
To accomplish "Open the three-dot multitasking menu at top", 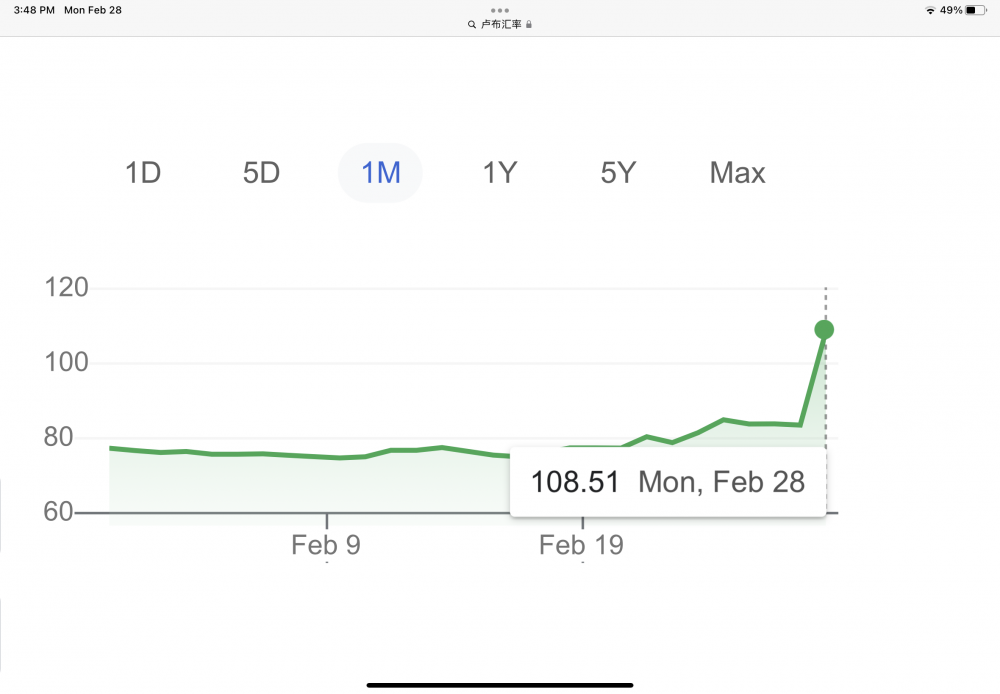I will (500, 10).
